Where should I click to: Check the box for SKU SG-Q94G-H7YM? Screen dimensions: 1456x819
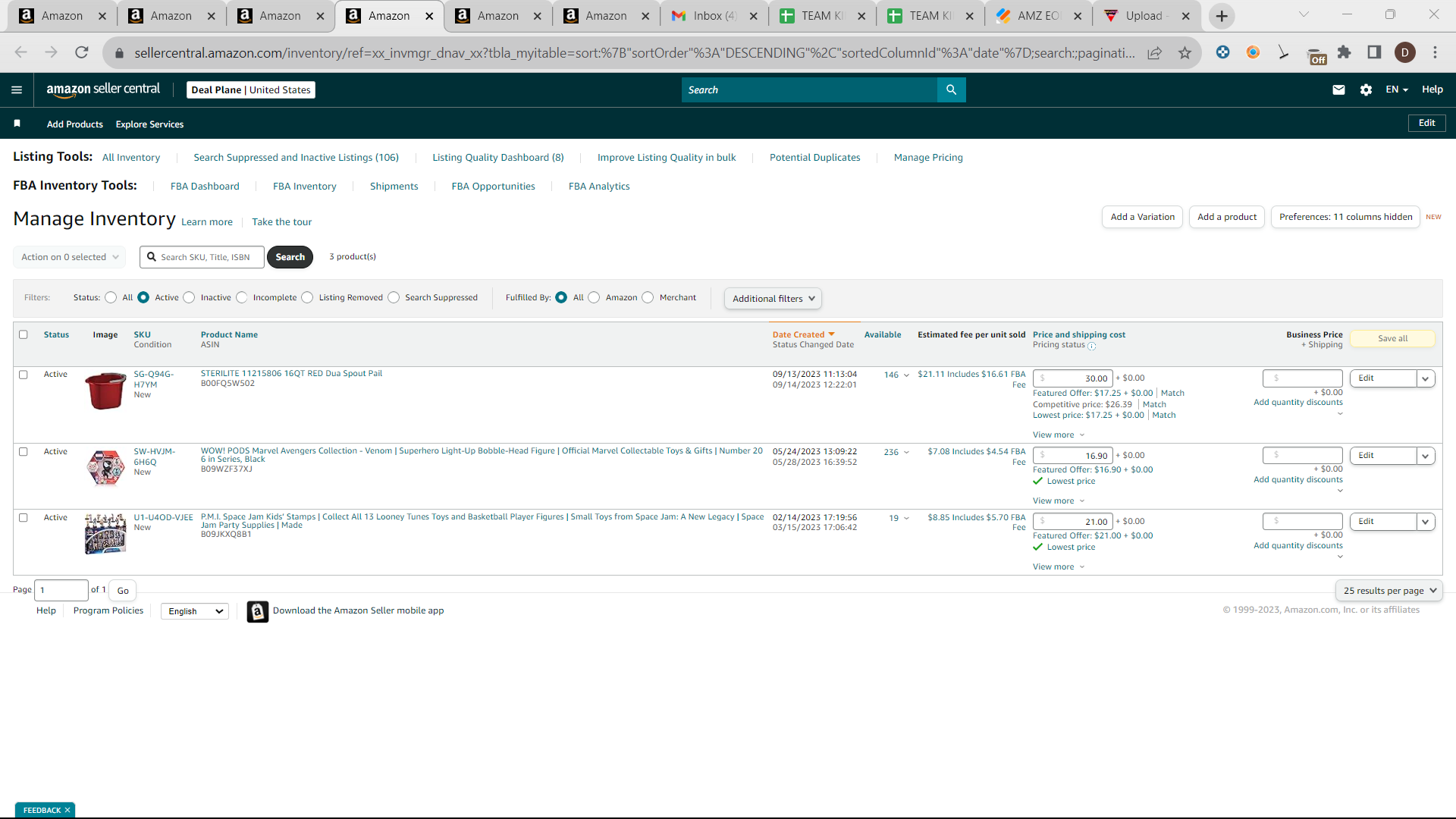click(24, 375)
